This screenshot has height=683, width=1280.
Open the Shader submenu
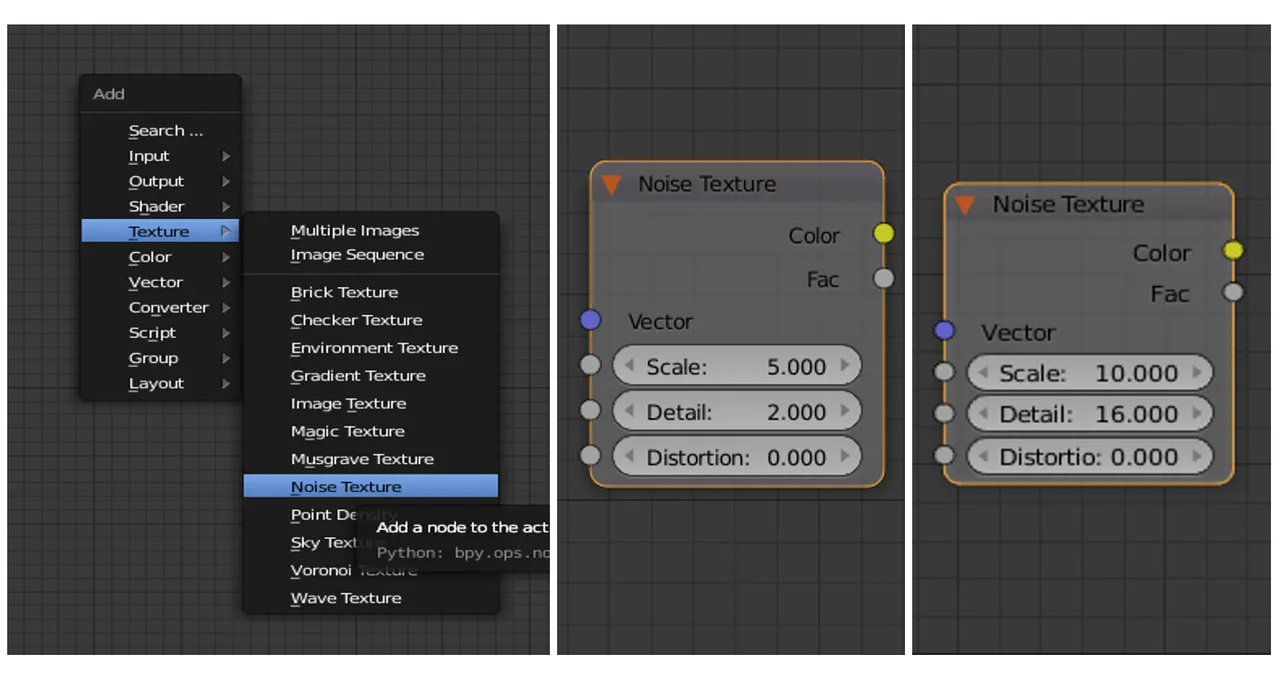tap(160, 206)
